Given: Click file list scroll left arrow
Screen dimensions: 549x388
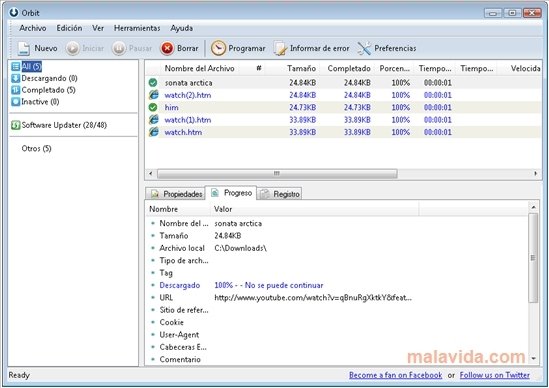Looking at the screenshot, I should (x=151, y=173).
